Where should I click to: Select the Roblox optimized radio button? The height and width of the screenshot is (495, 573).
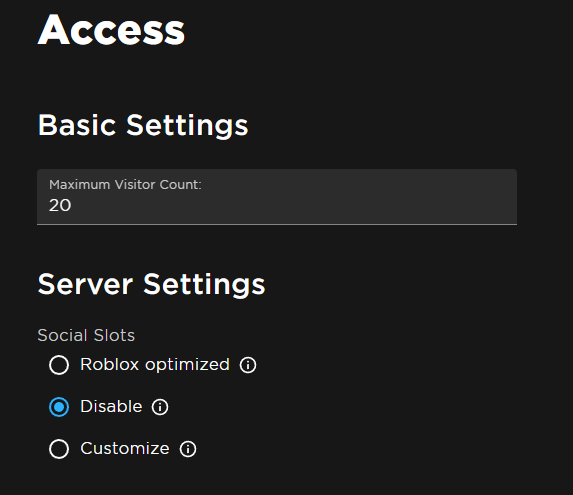pos(59,365)
